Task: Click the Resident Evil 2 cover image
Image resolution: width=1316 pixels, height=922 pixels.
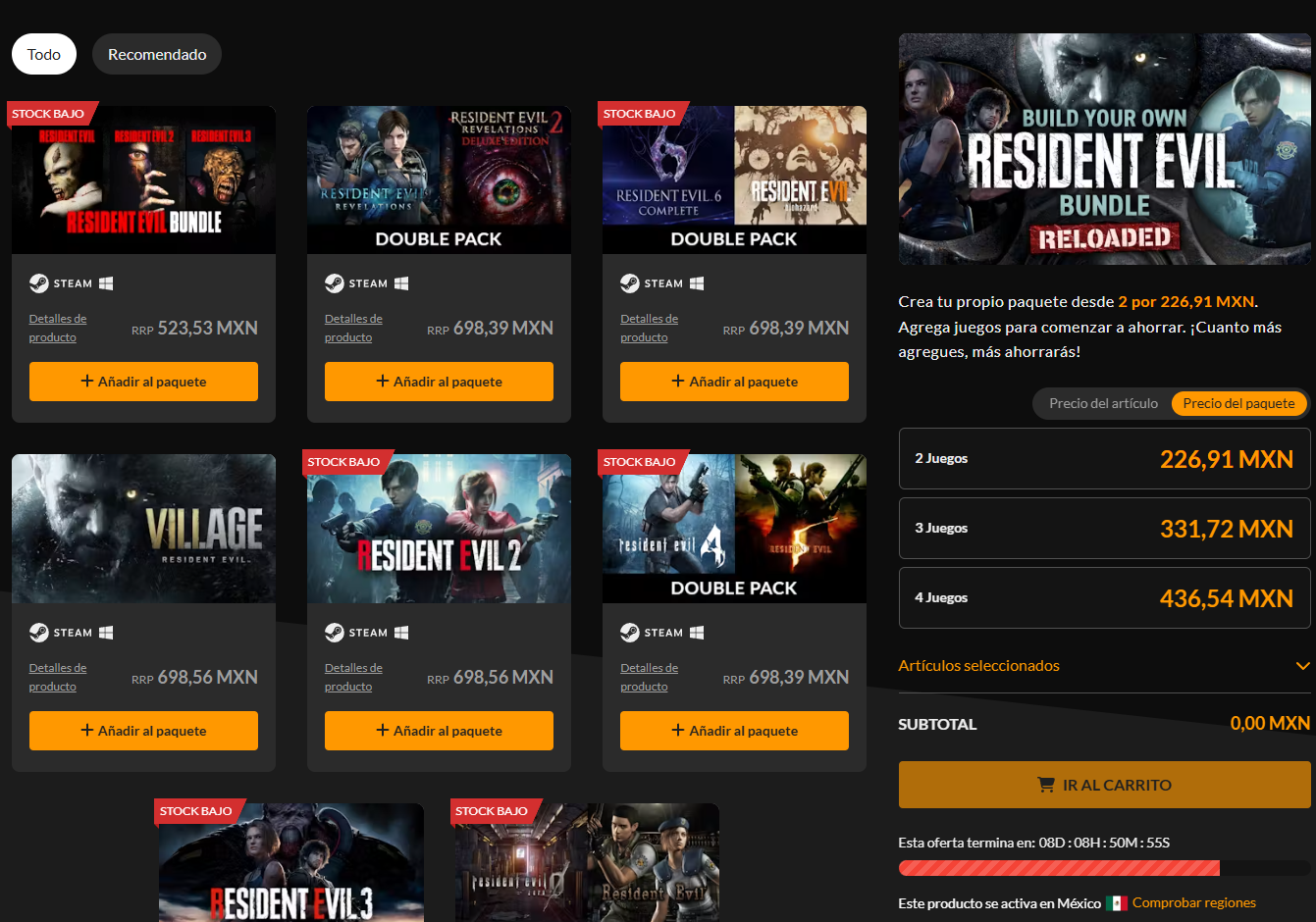Action: pyautogui.click(x=439, y=529)
